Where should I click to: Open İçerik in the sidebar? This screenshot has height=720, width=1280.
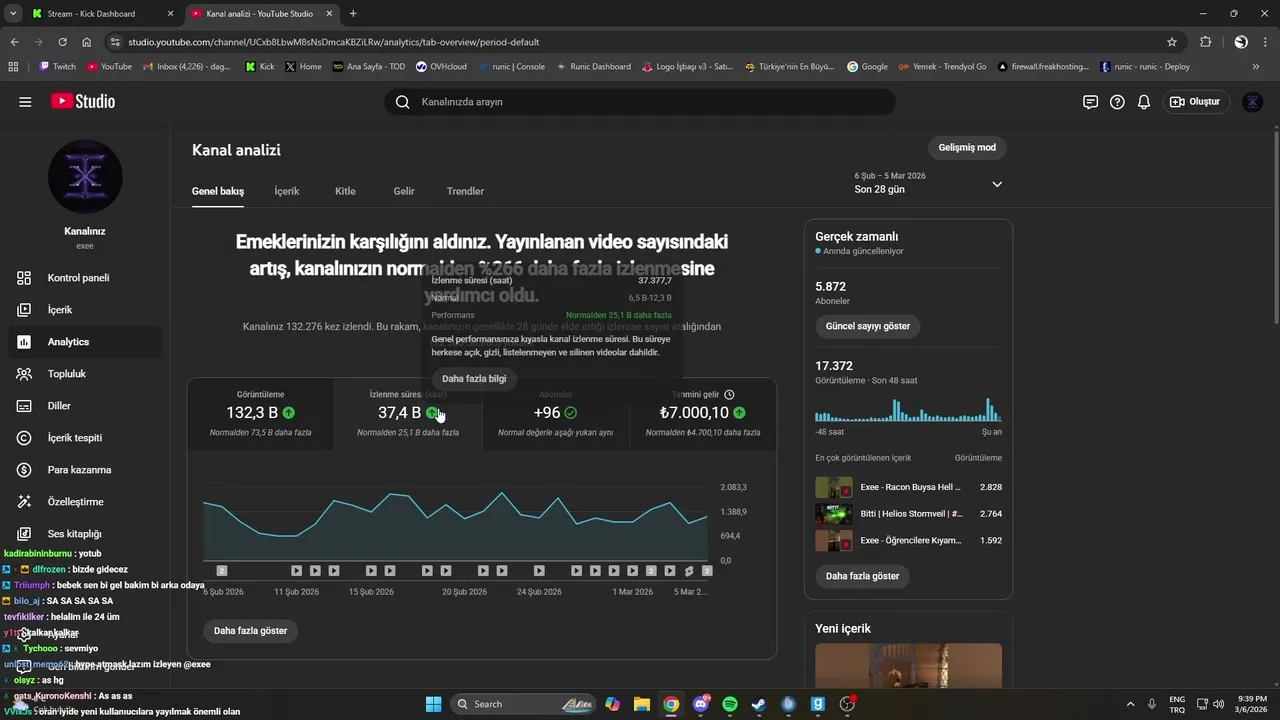[x=85, y=310]
